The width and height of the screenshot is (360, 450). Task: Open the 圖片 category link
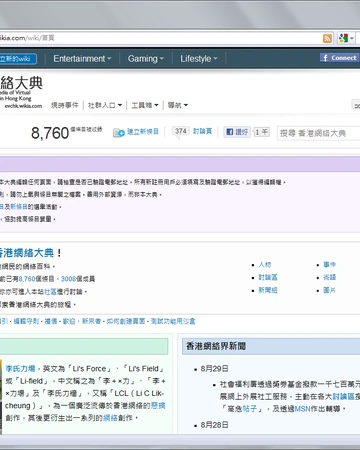coord(330,290)
